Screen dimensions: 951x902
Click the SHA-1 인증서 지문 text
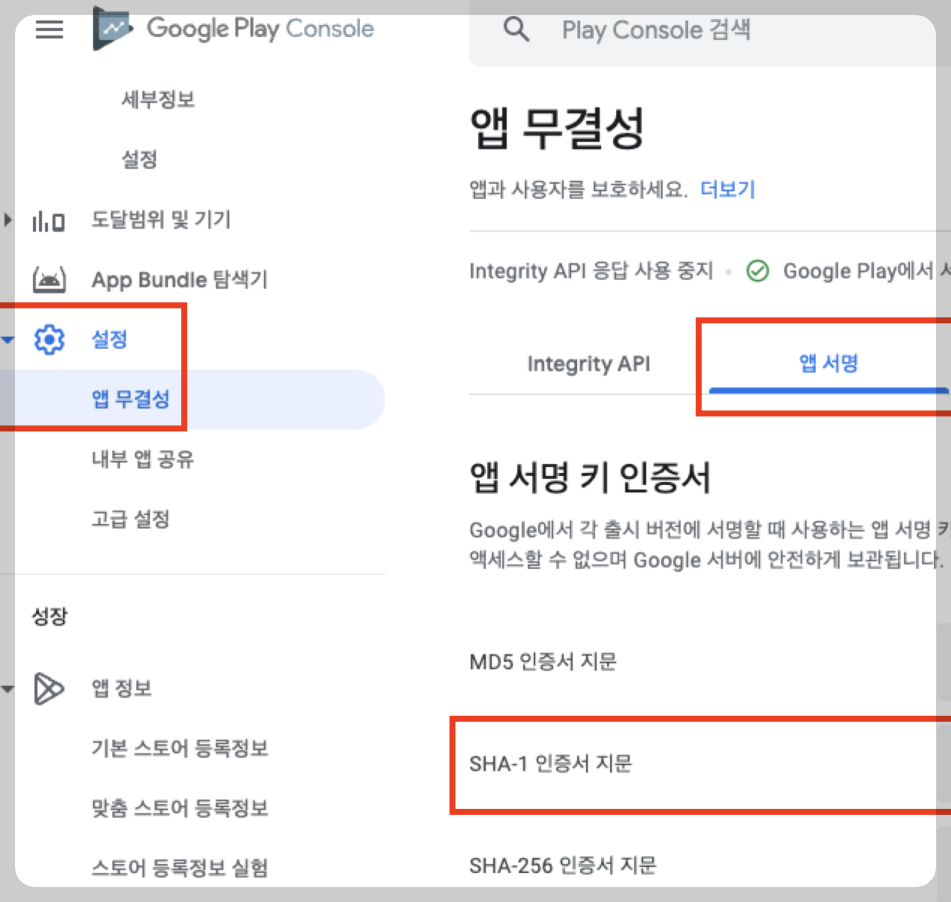point(551,763)
